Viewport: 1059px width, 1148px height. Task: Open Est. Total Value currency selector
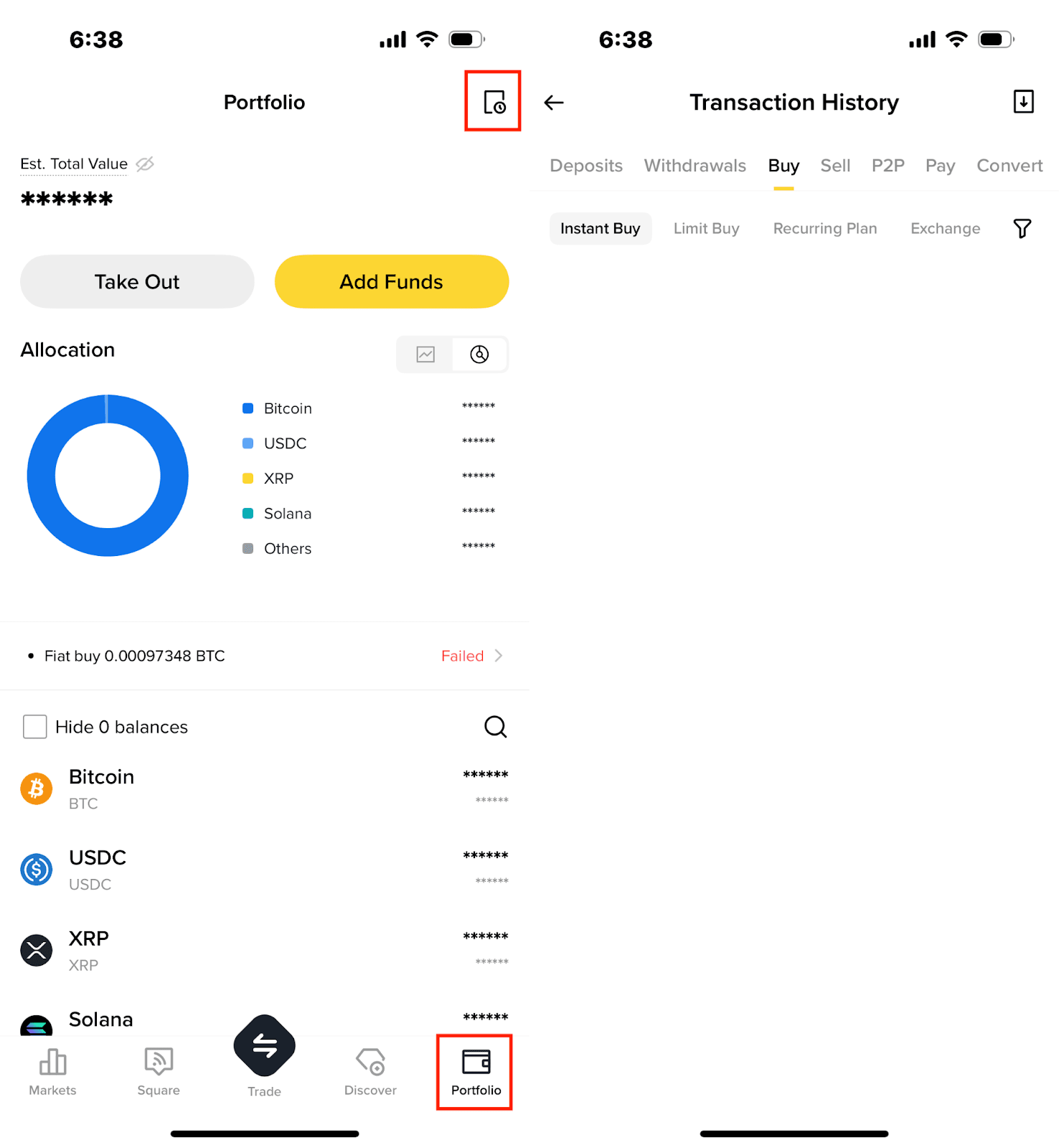[73, 164]
